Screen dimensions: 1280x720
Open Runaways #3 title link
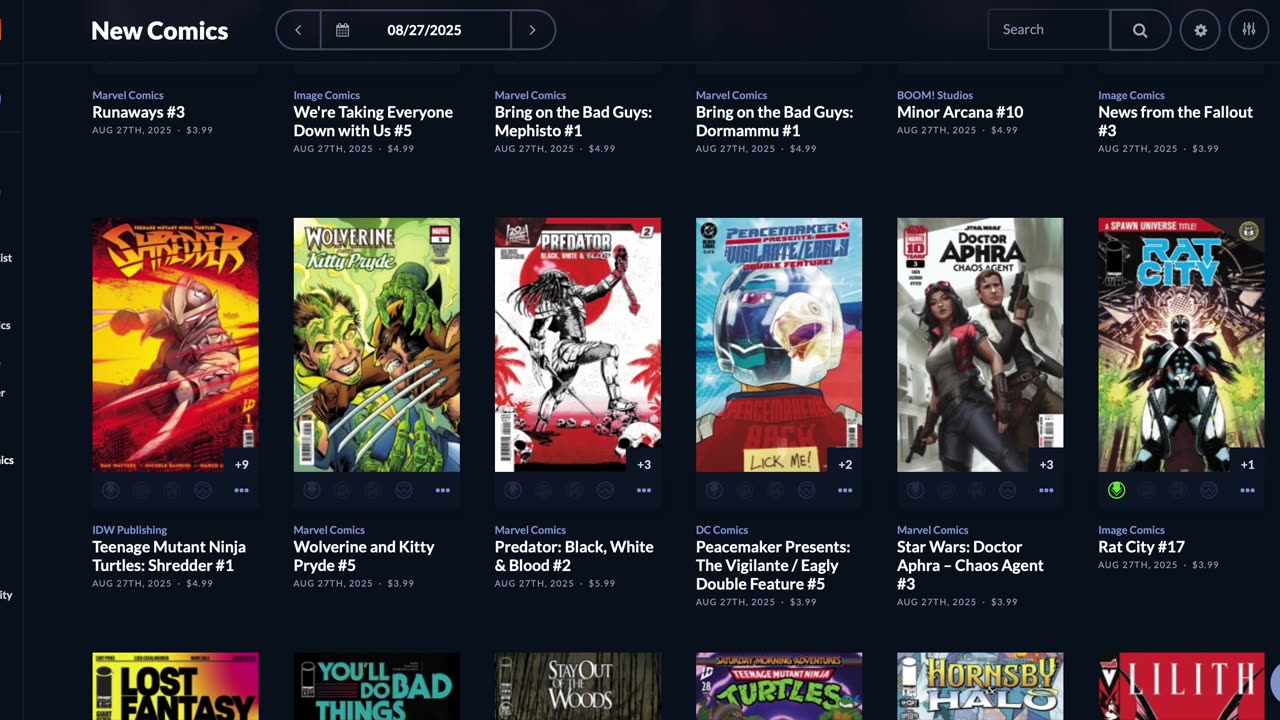(x=138, y=112)
